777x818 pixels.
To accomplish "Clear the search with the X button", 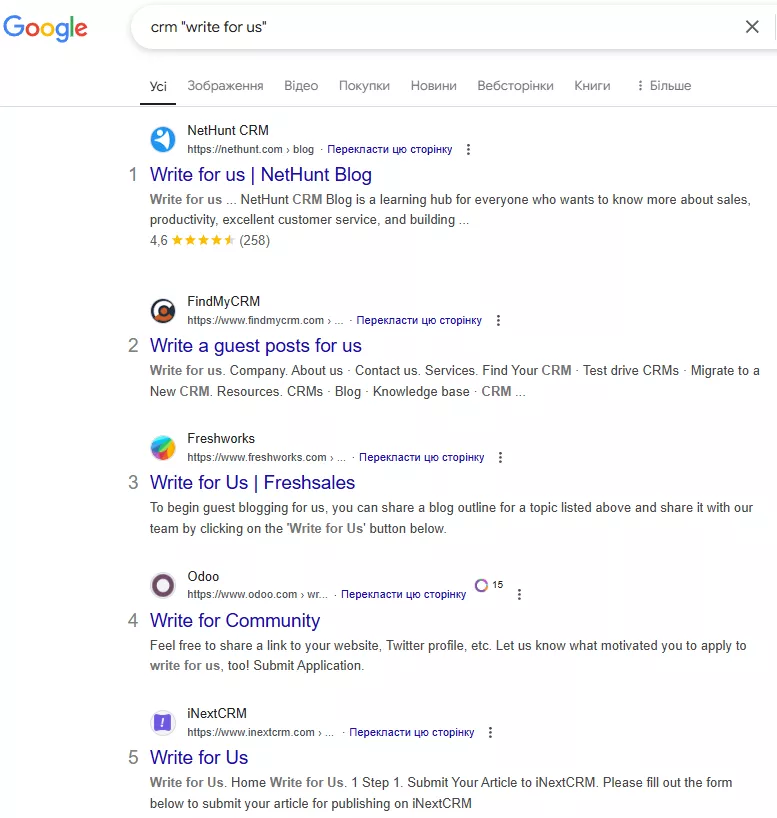I will (752, 27).
